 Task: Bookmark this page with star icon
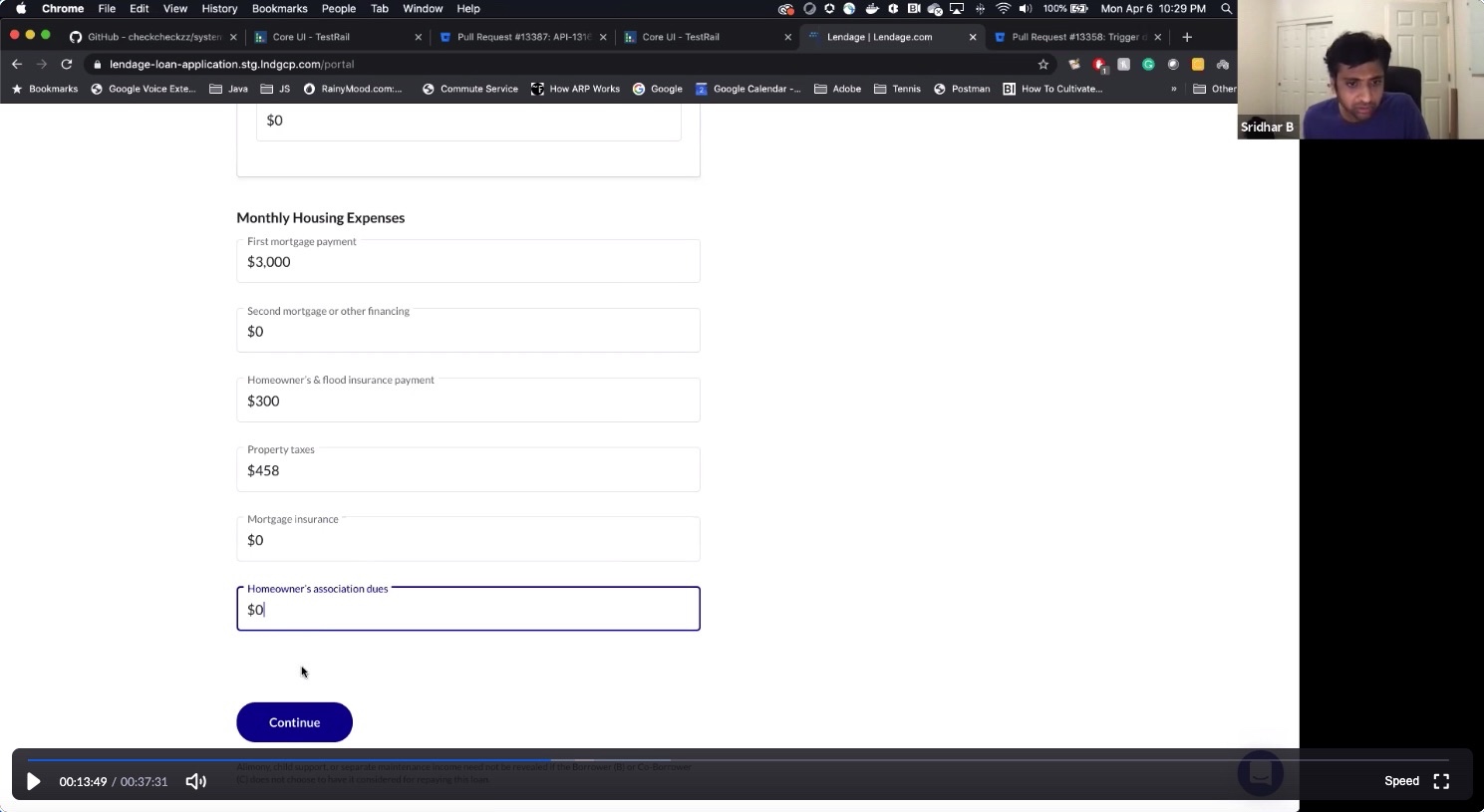[x=1043, y=64]
